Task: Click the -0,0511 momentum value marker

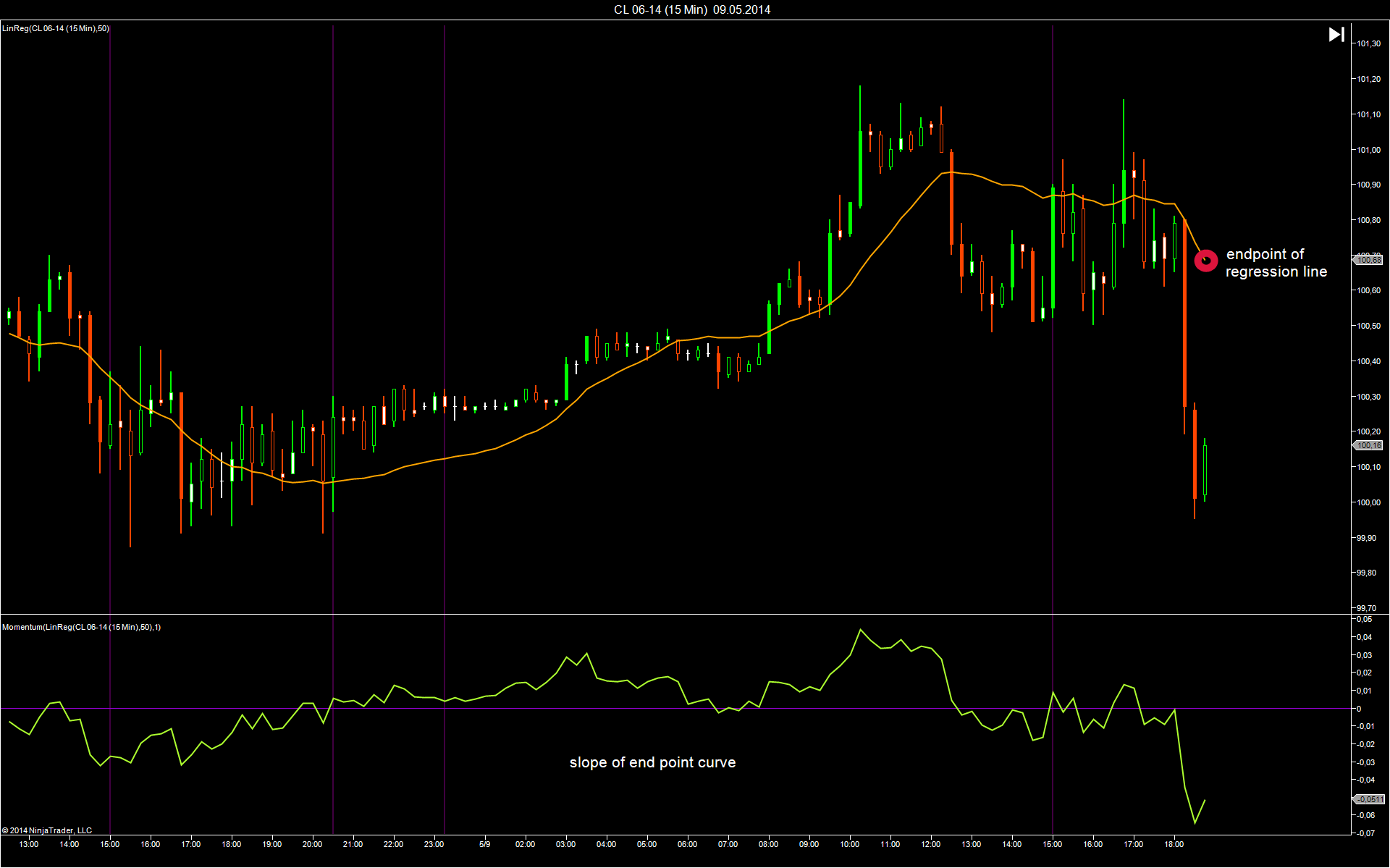Action: coord(1368,799)
